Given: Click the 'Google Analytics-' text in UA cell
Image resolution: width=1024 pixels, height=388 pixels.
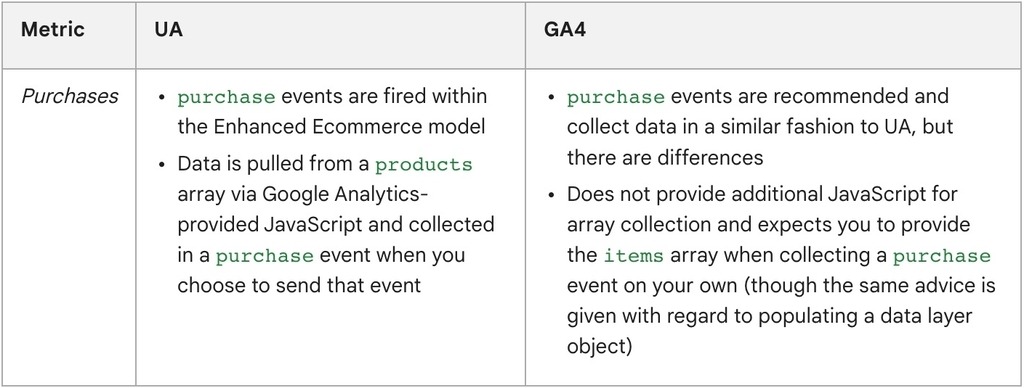Looking at the screenshot, I should 345,195.
